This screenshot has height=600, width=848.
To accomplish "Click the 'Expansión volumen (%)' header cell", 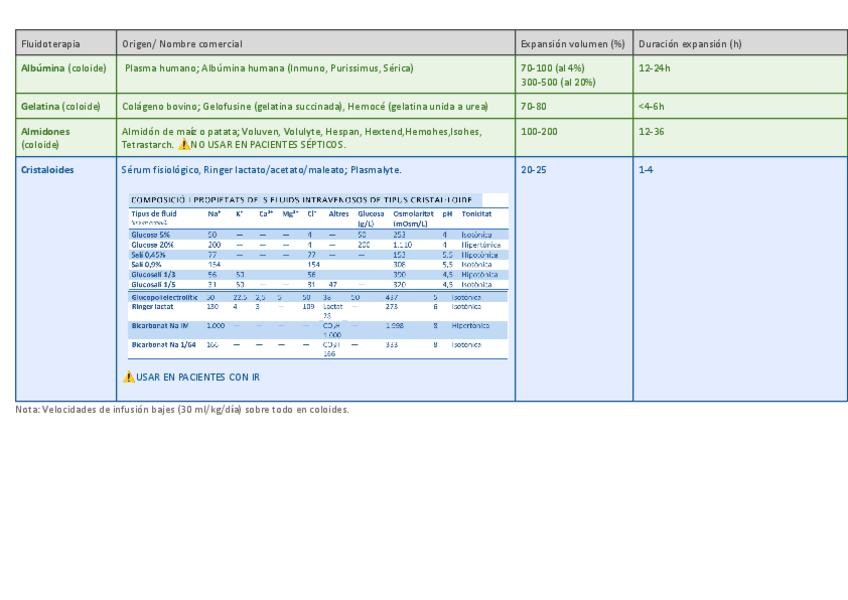I will click(572, 45).
